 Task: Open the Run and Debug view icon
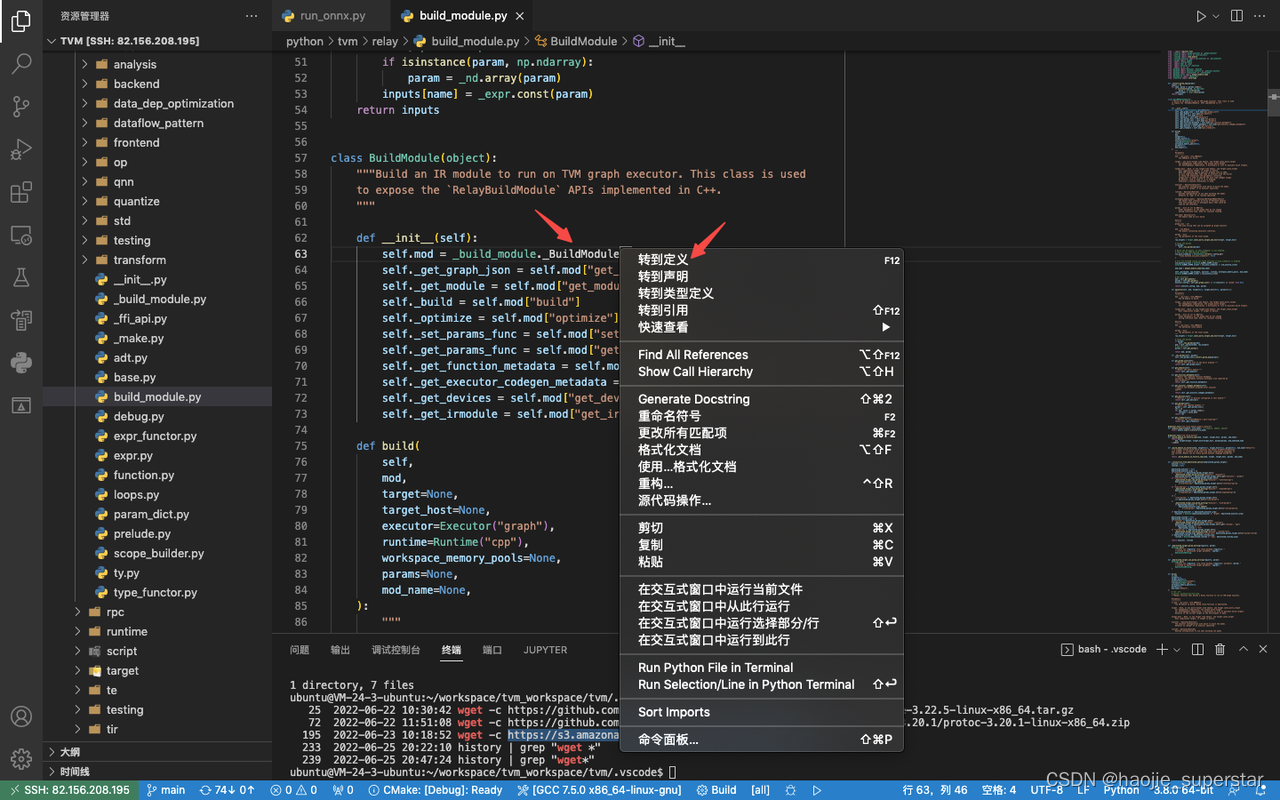coord(21,149)
